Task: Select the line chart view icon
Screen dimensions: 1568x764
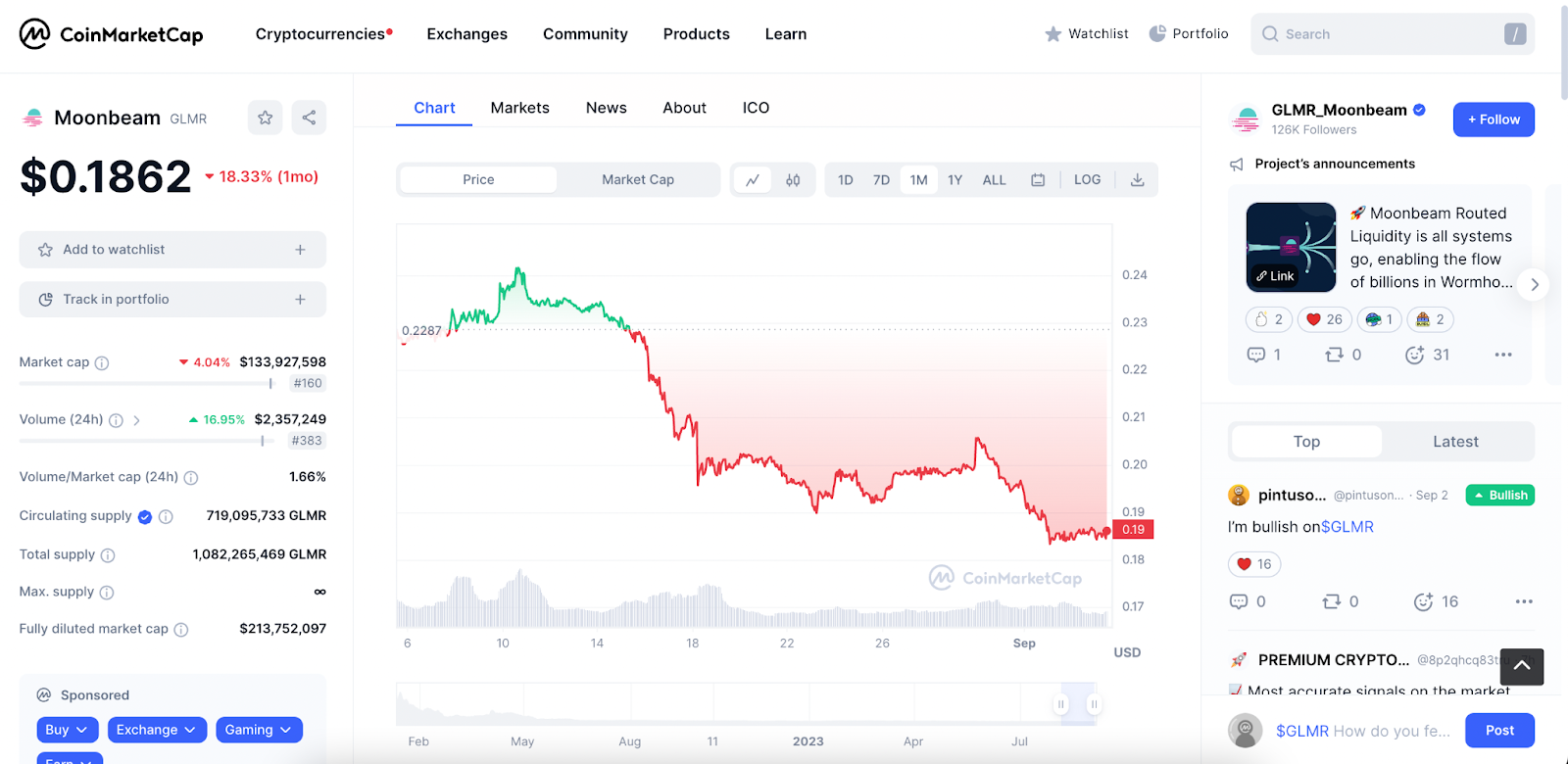Action: (x=752, y=180)
